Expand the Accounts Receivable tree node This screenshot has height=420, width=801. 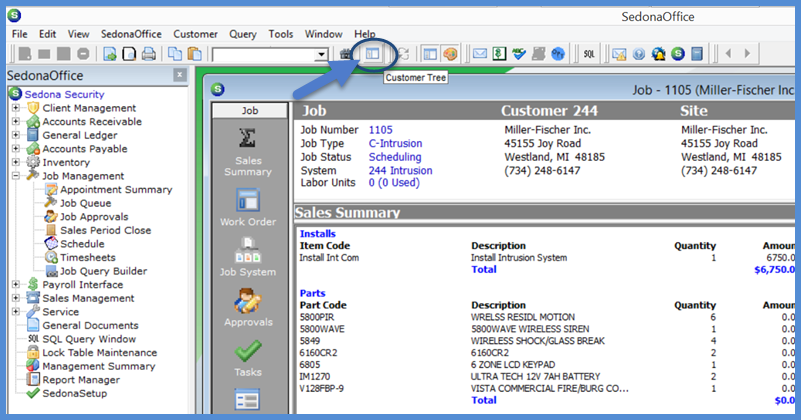16,122
